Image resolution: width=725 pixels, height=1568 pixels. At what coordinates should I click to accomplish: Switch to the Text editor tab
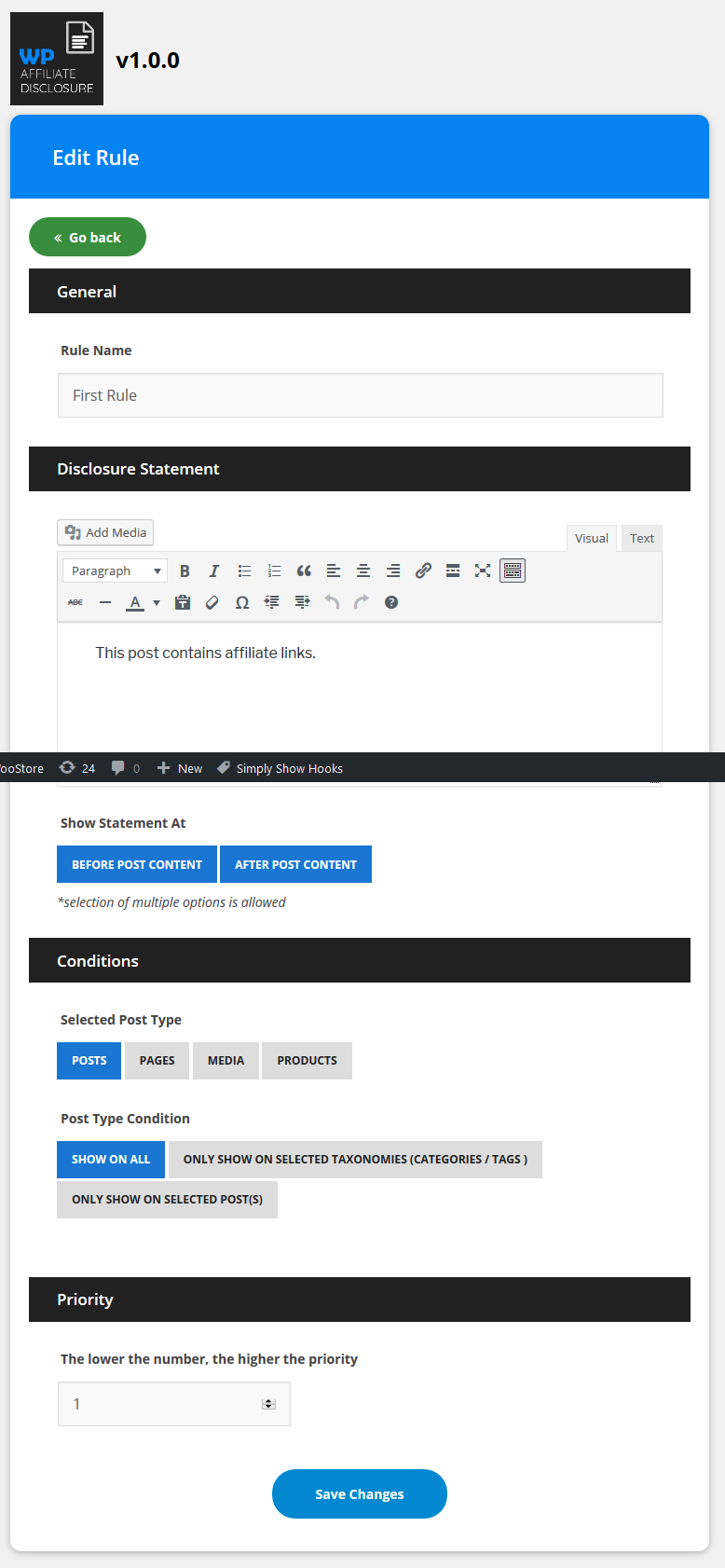(641, 539)
